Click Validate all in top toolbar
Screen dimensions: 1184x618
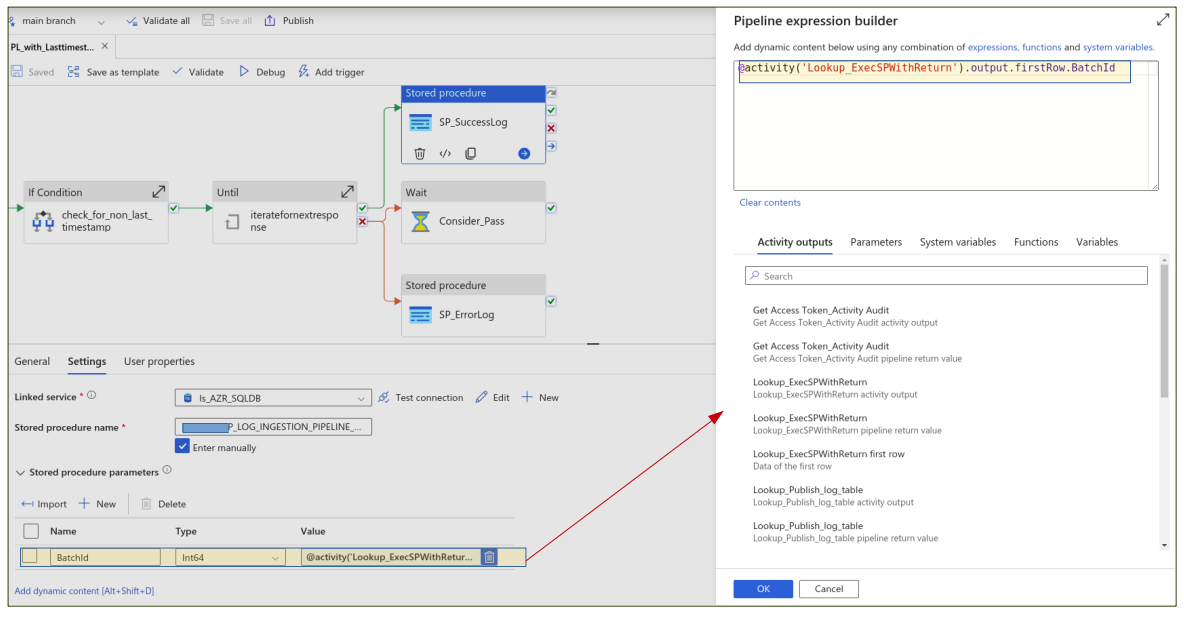click(x=158, y=20)
